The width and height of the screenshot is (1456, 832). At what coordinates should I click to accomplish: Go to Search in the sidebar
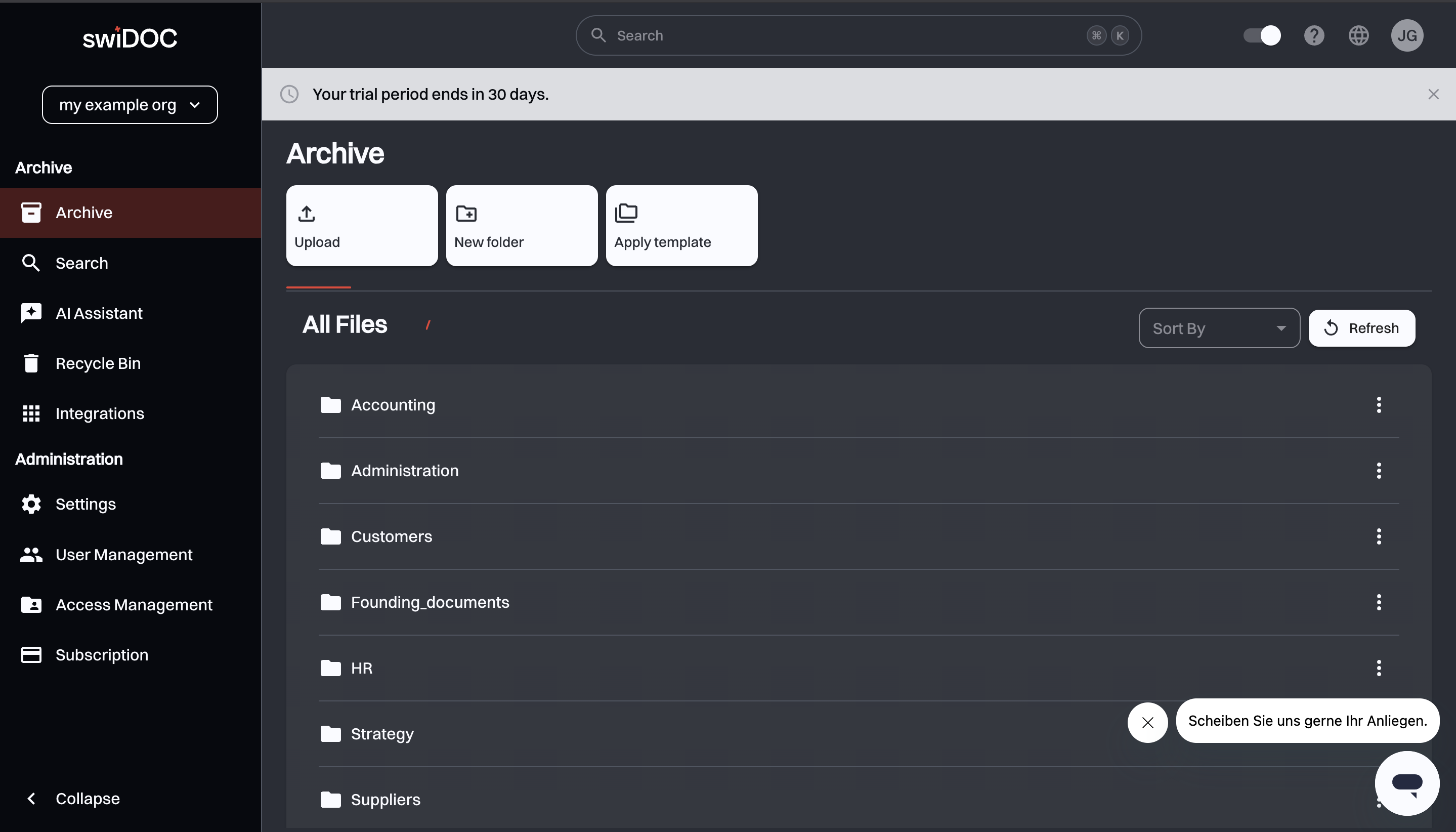coord(130,263)
